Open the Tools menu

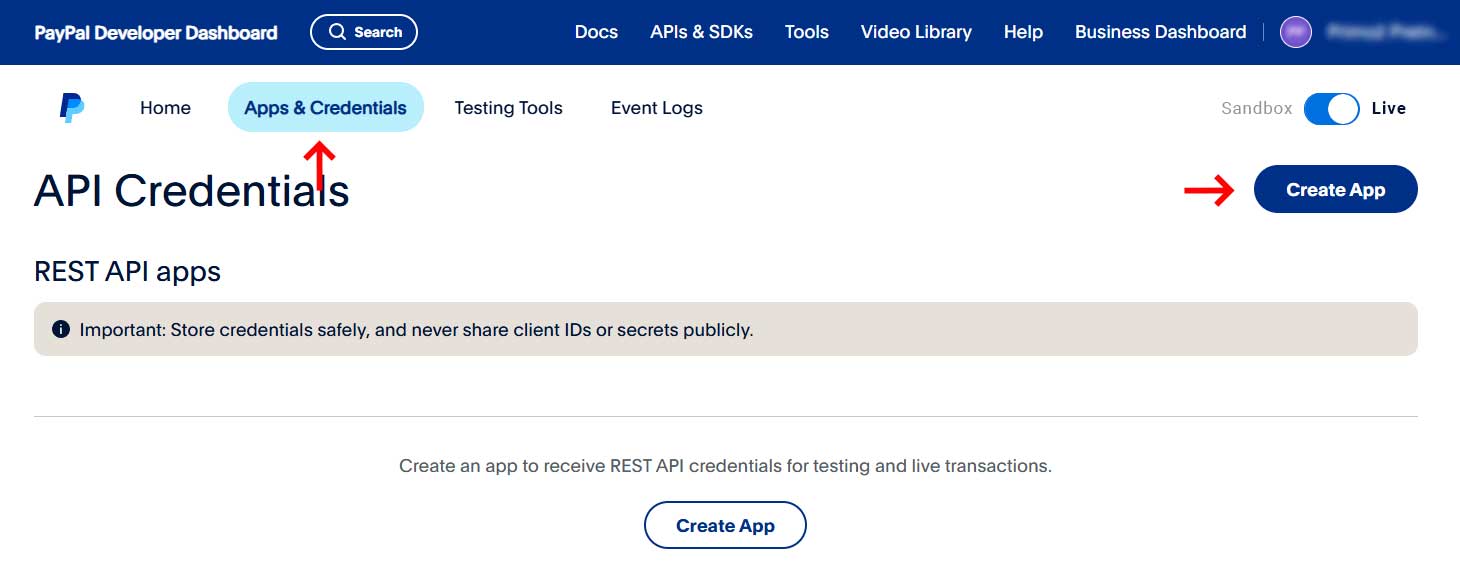807,32
